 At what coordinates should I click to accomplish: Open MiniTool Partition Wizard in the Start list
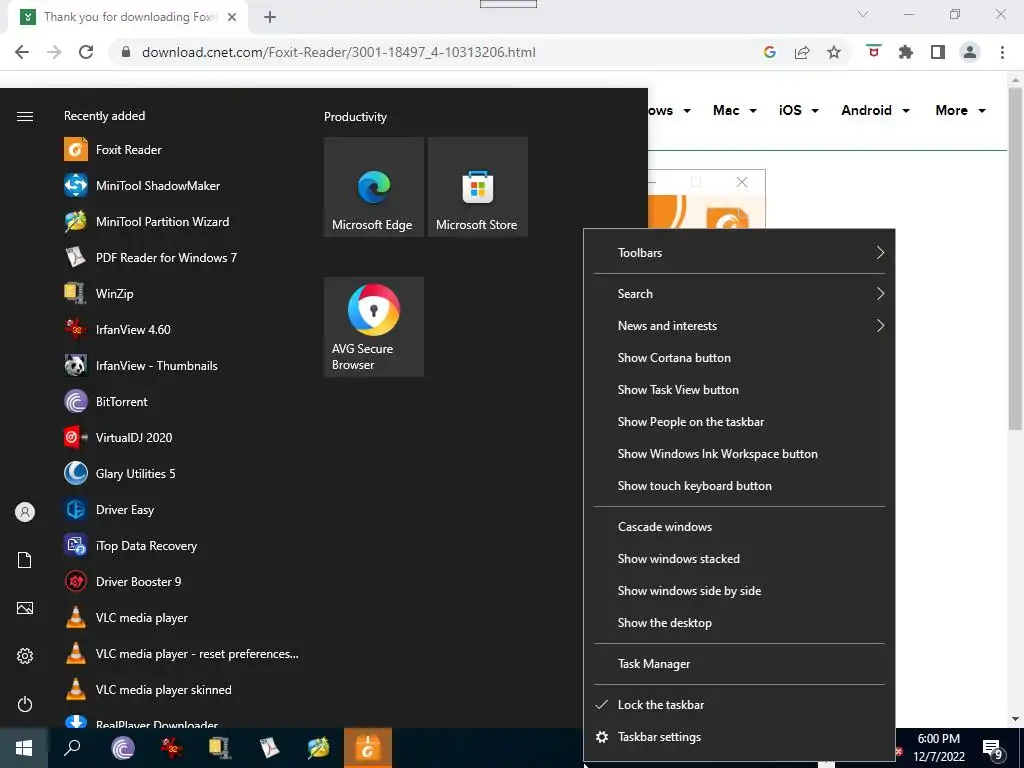click(183, 221)
